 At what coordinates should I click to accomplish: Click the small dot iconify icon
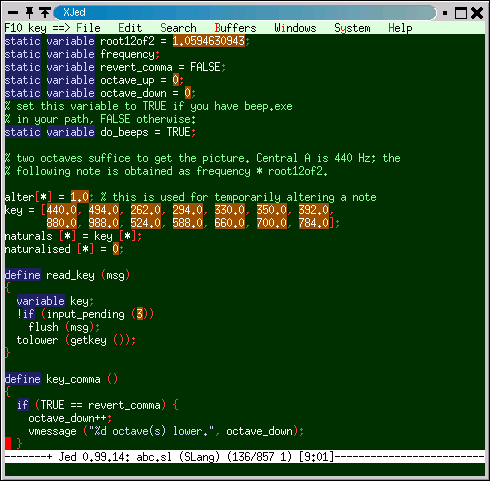tap(445, 13)
